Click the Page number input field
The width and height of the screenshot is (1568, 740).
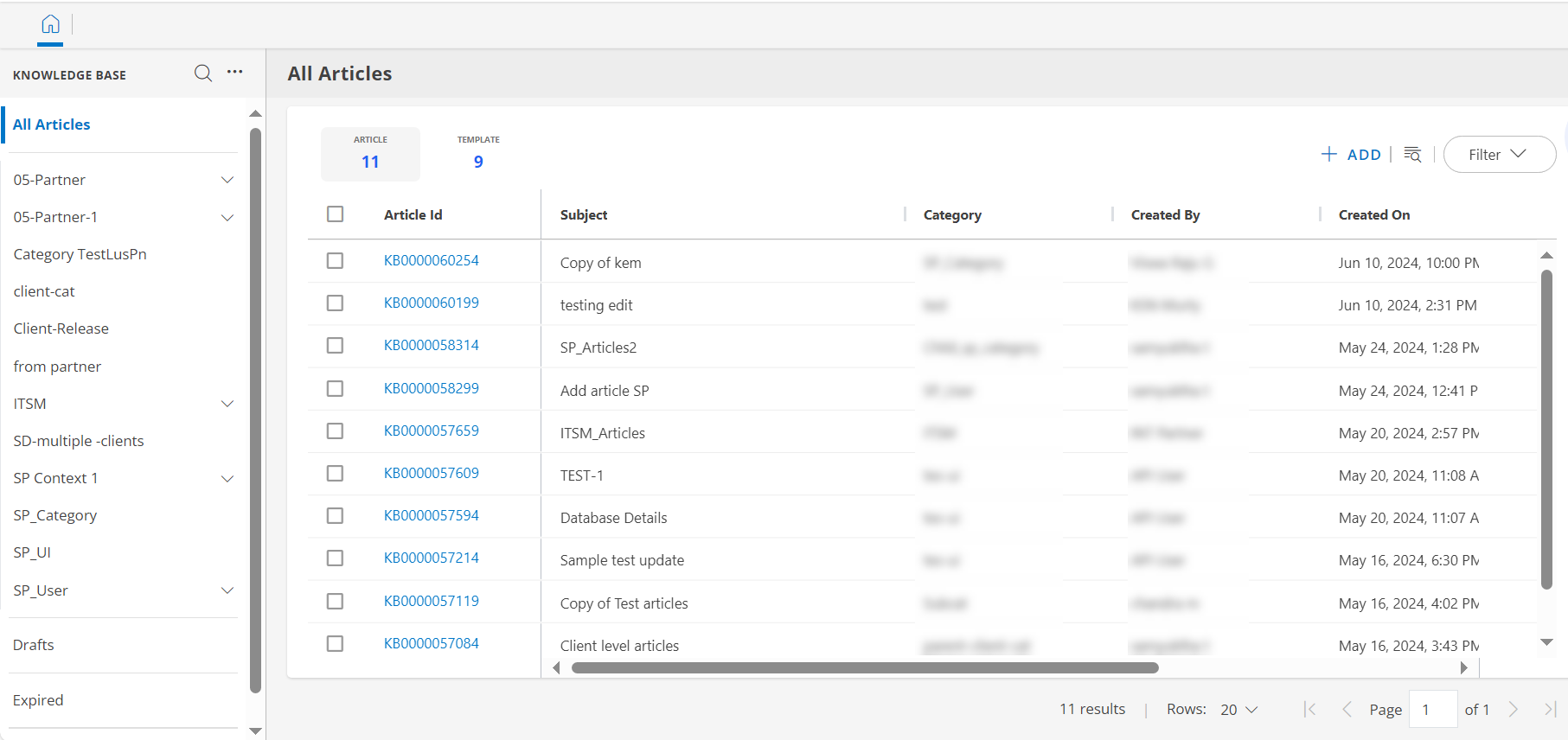pos(1433,710)
